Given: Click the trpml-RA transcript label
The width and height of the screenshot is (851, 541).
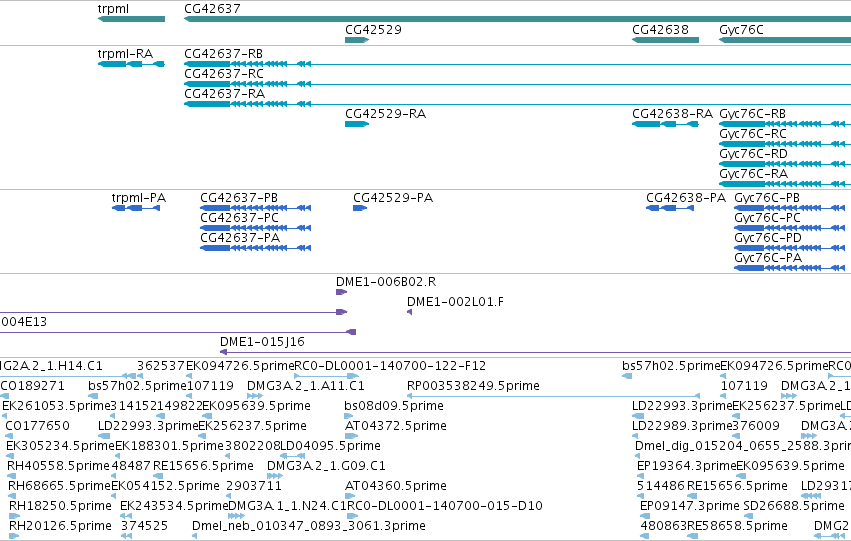Looking at the screenshot, I should coord(125,54).
